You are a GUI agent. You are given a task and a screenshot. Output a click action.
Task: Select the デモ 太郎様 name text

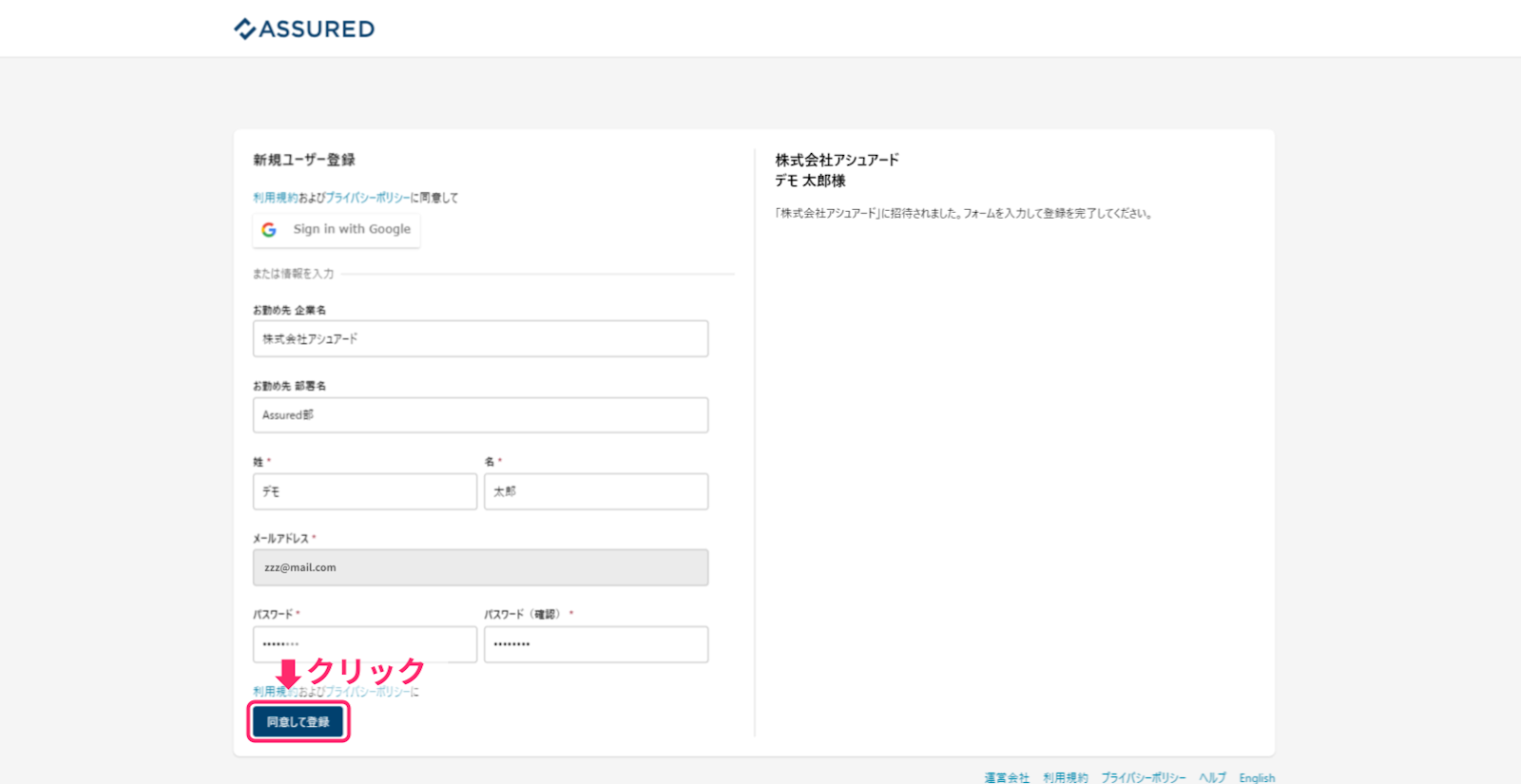(x=810, y=181)
